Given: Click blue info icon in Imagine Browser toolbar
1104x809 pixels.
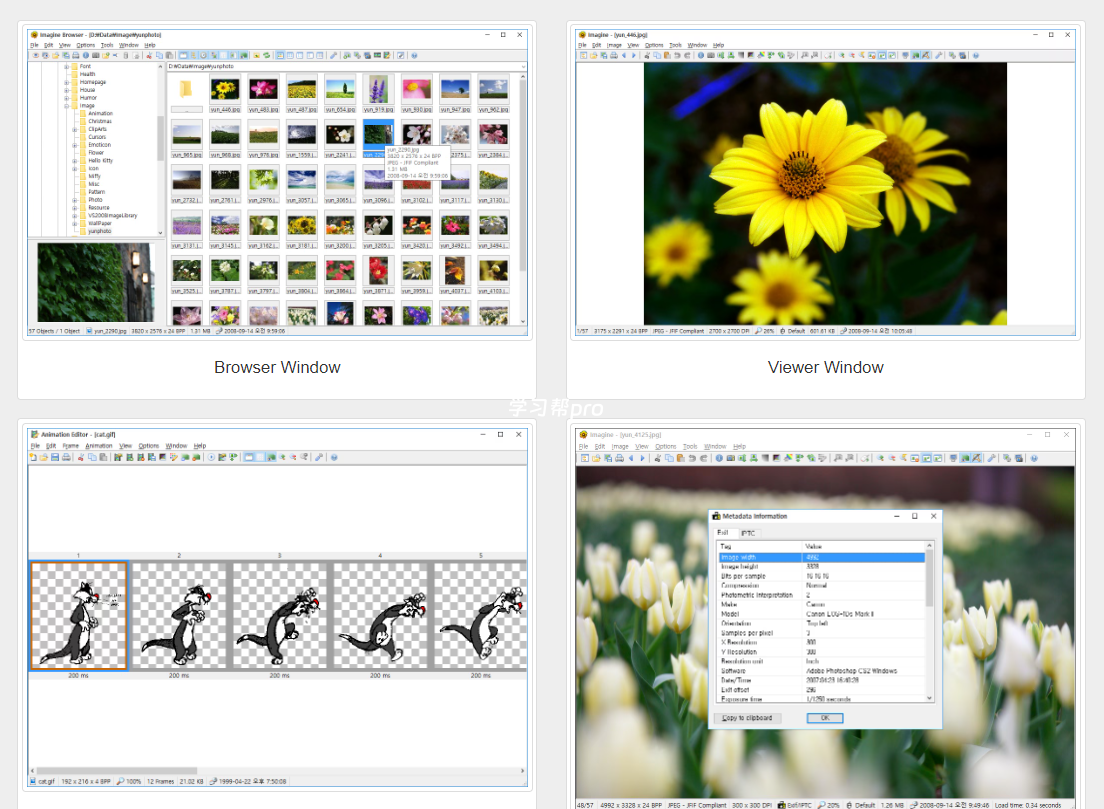Looking at the screenshot, I should 86,55.
